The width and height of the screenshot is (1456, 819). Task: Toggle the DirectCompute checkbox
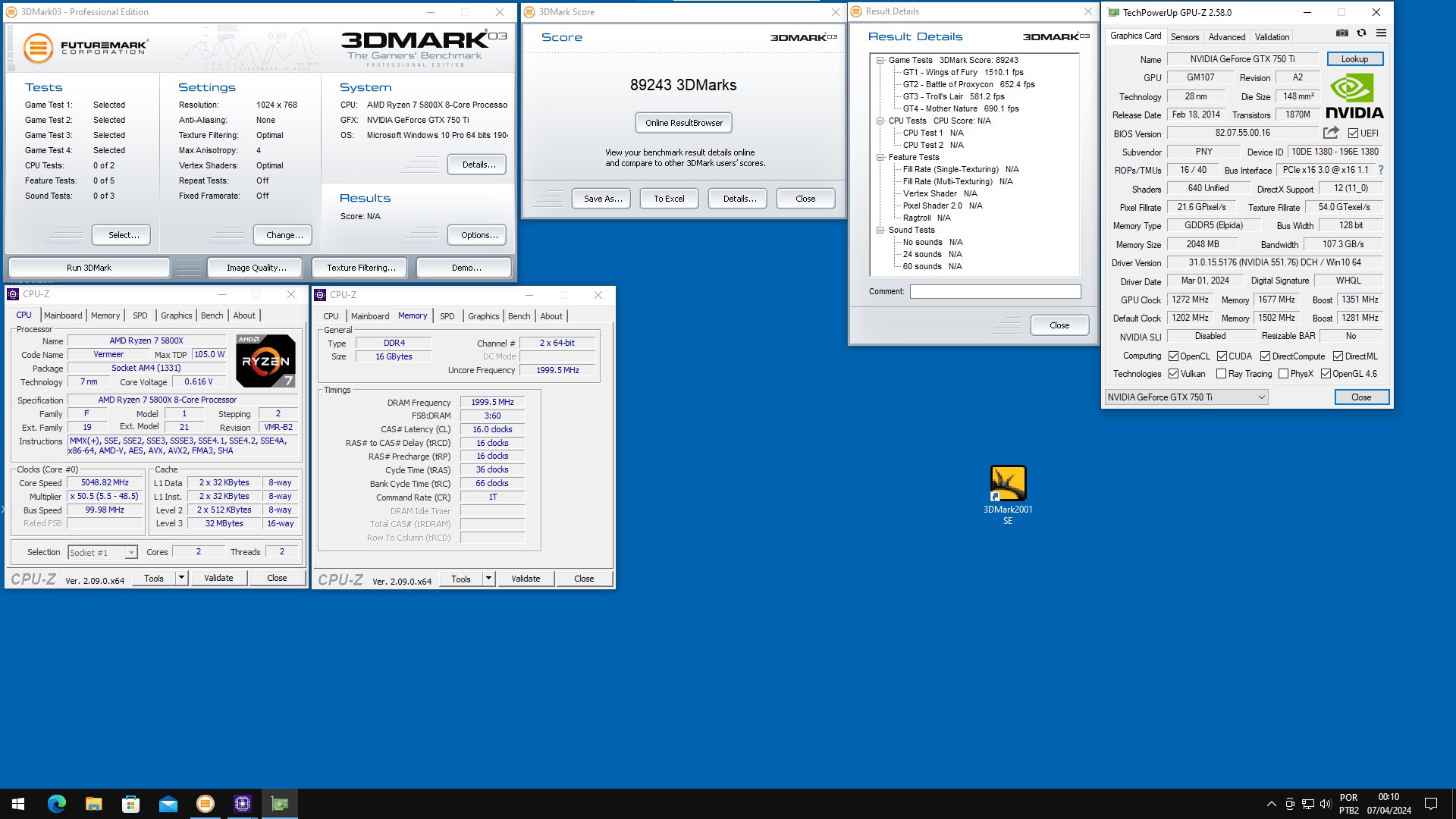click(1265, 356)
